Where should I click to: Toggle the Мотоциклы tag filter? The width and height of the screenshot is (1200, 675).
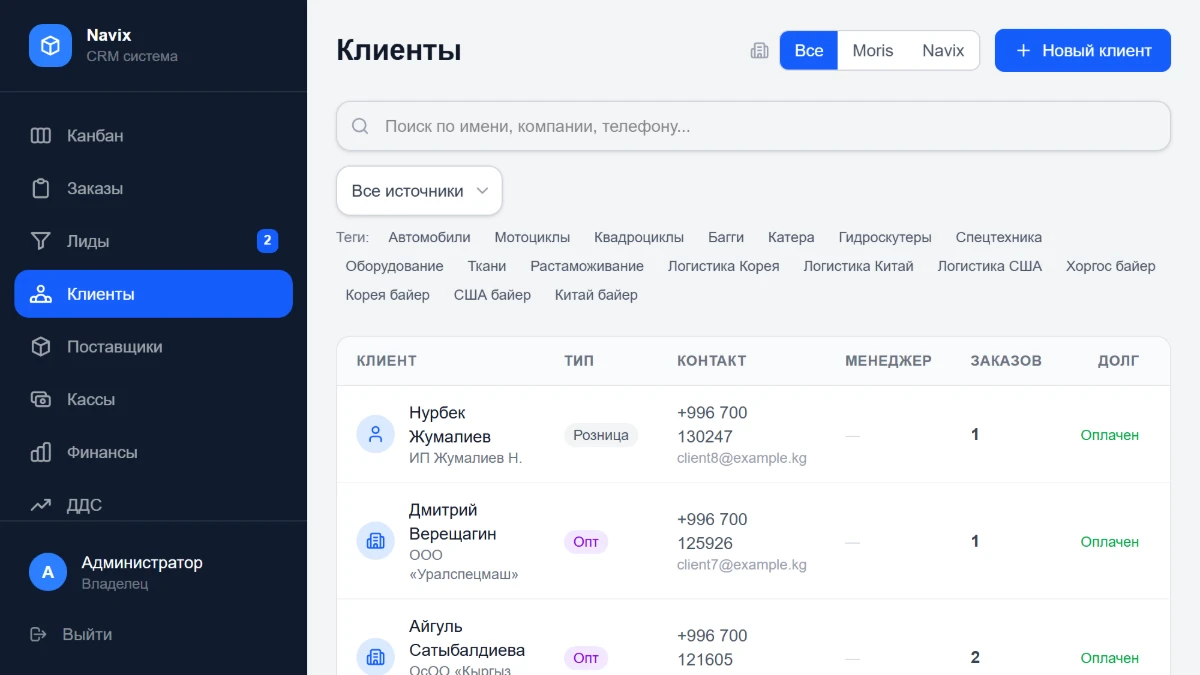point(532,237)
